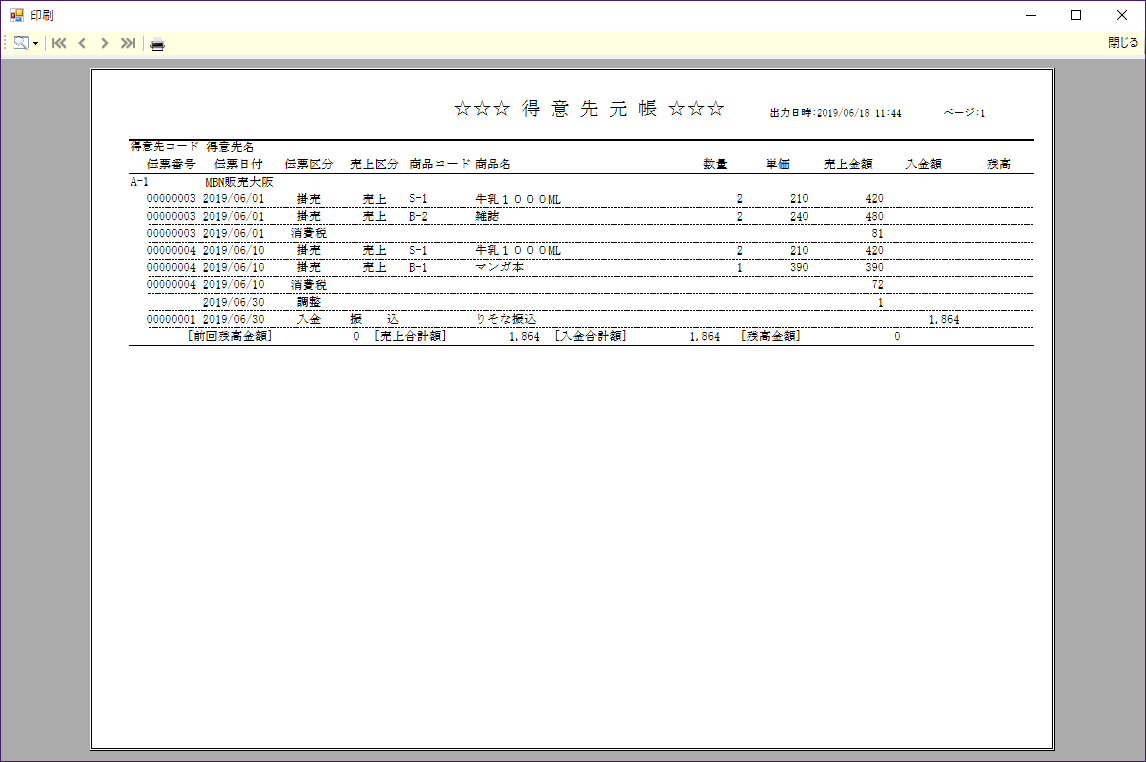The height and width of the screenshot is (762, 1146).
Task: Click the zoom magnifier icon in toolbar
Action: pyautogui.click(x=21, y=43)
